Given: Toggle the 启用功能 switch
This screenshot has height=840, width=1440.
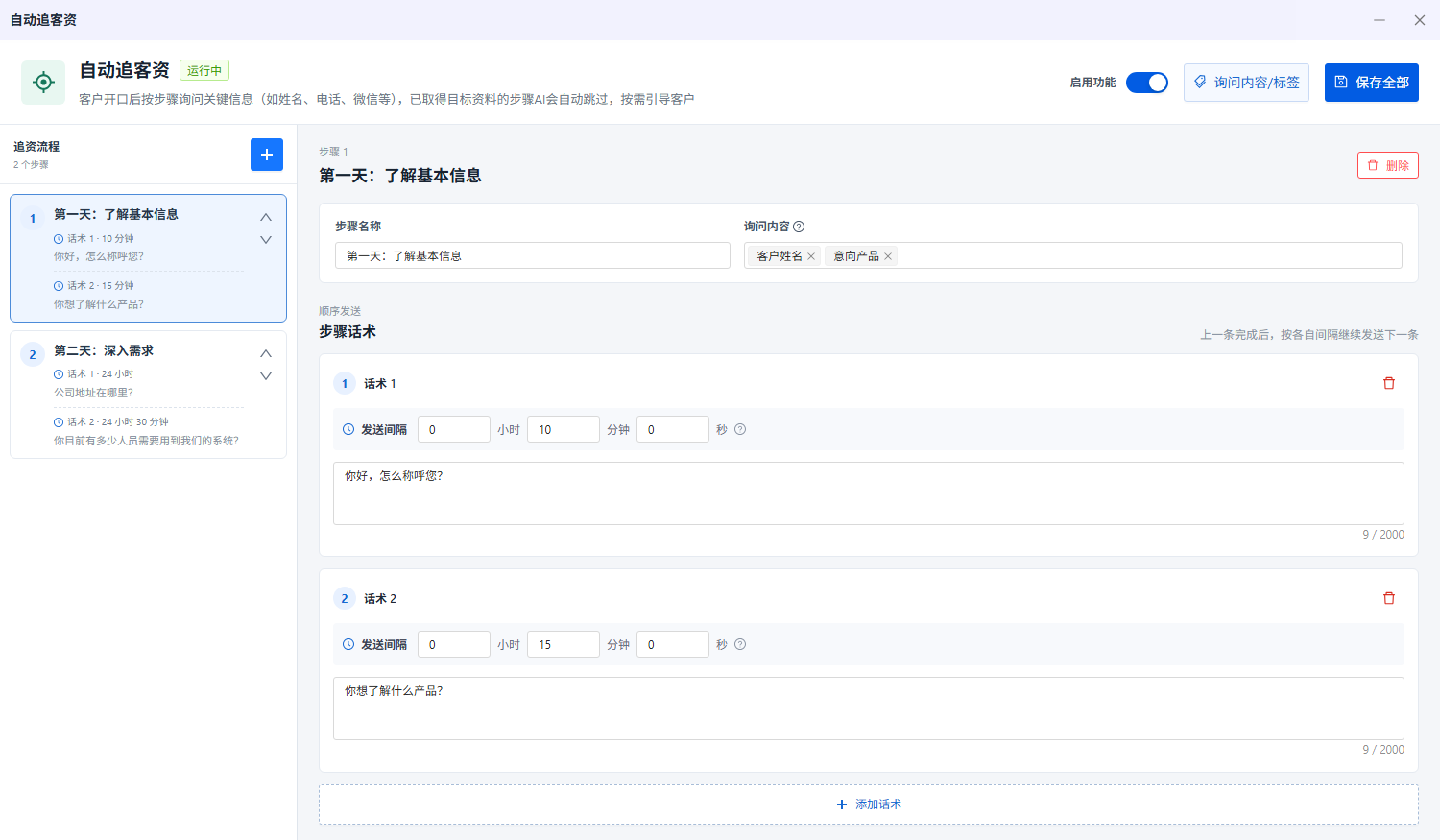Looking at the screenshot, I should click(x=1147, y=83).
